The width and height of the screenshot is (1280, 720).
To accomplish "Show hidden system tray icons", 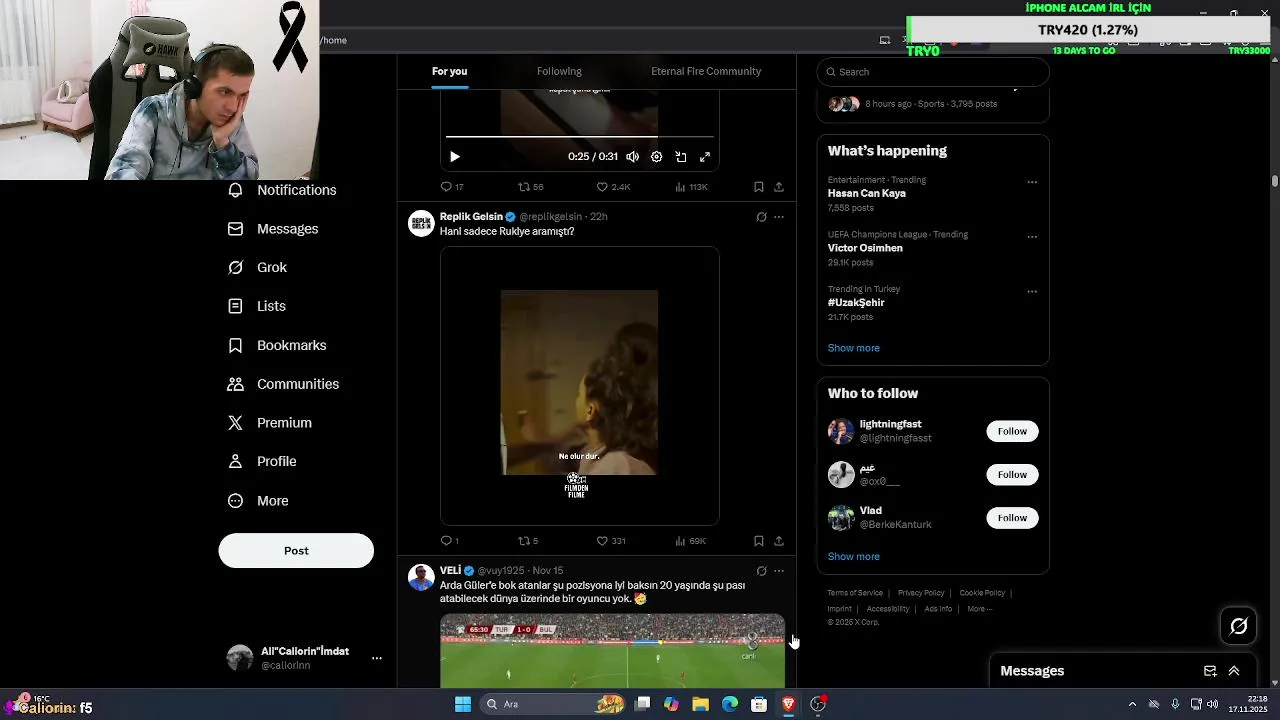I will (1132, 704).
